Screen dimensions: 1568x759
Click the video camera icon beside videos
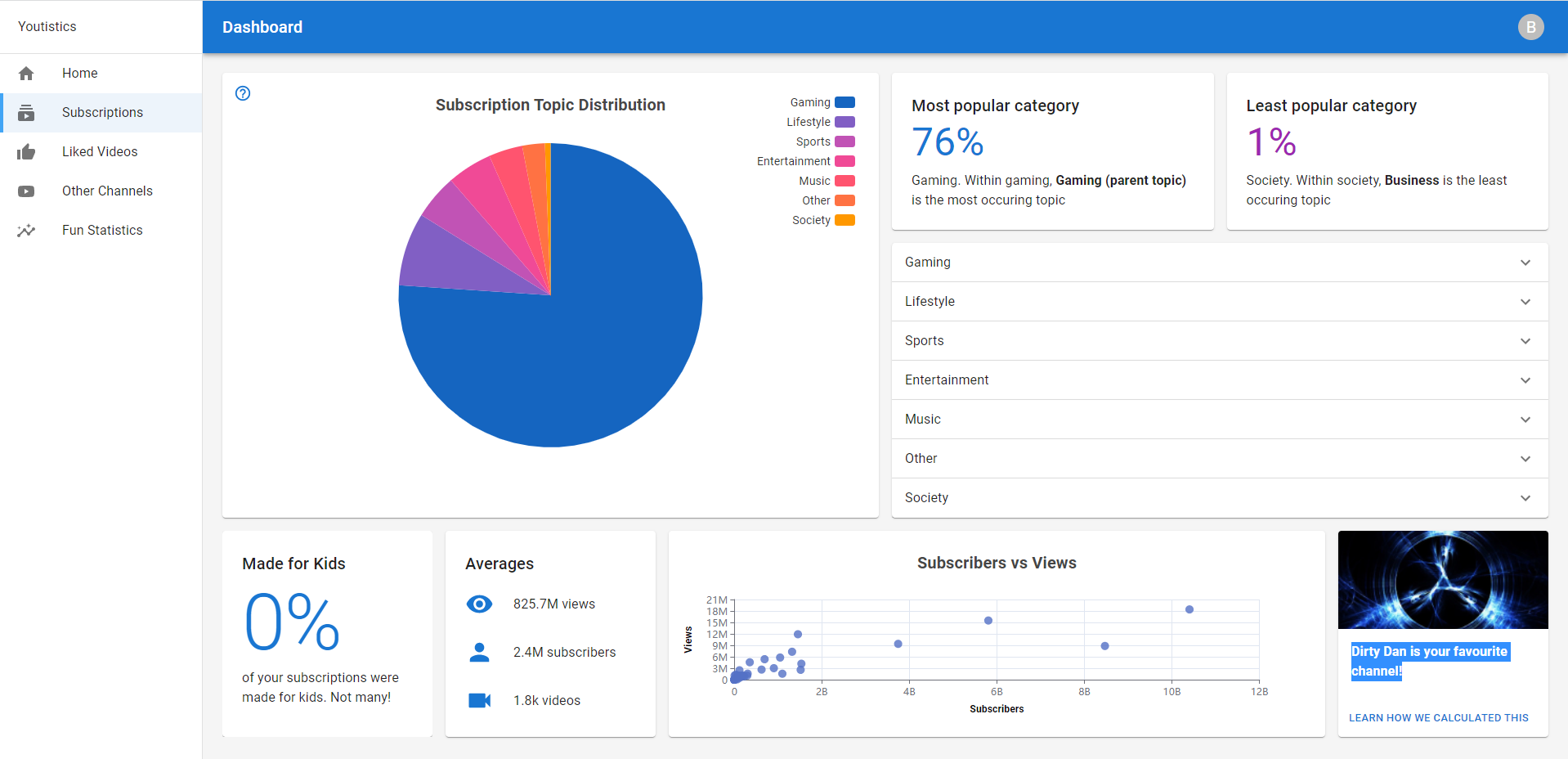pos(479,700)
